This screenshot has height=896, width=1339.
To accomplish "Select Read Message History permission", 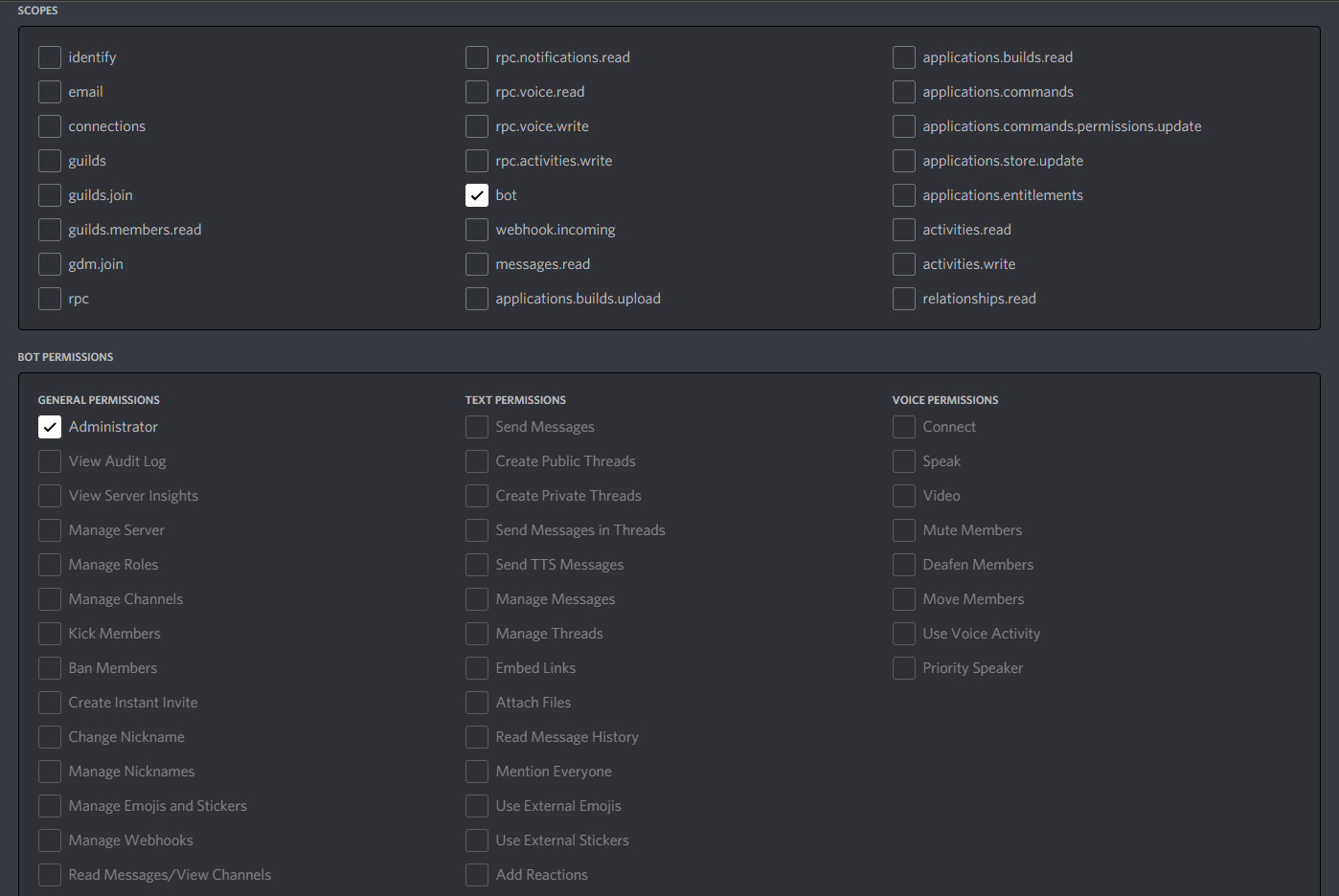I will tap(477, 737).
